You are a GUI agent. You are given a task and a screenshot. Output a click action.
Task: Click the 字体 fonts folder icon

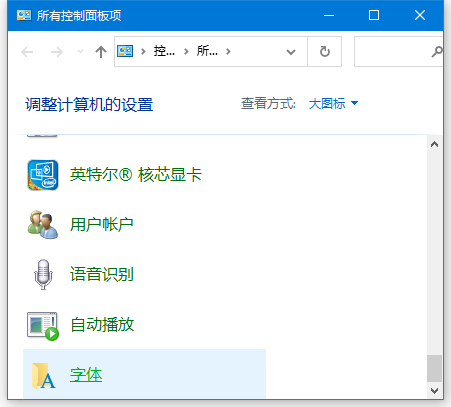tap(43, 376)
